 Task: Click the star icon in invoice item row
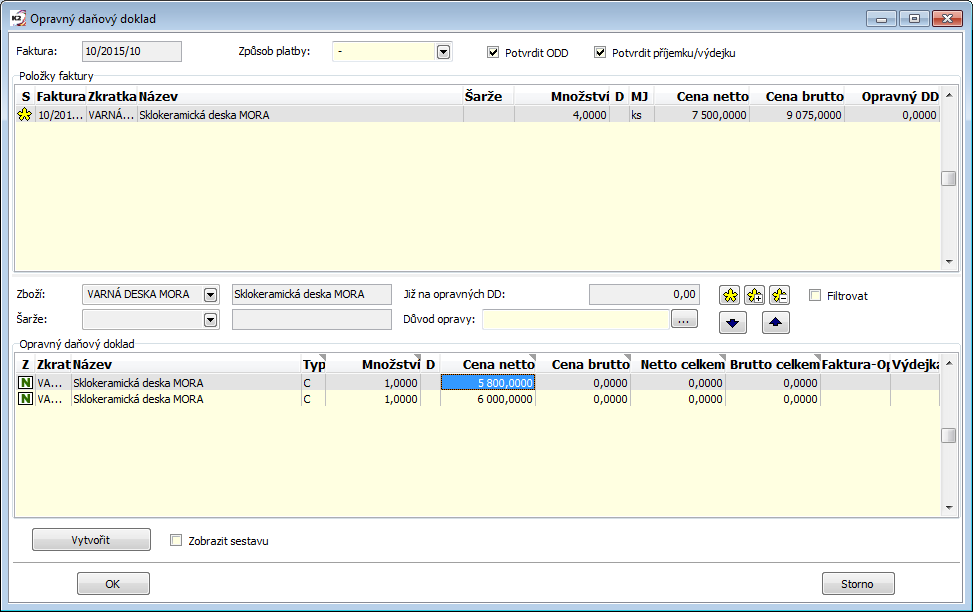24,115
